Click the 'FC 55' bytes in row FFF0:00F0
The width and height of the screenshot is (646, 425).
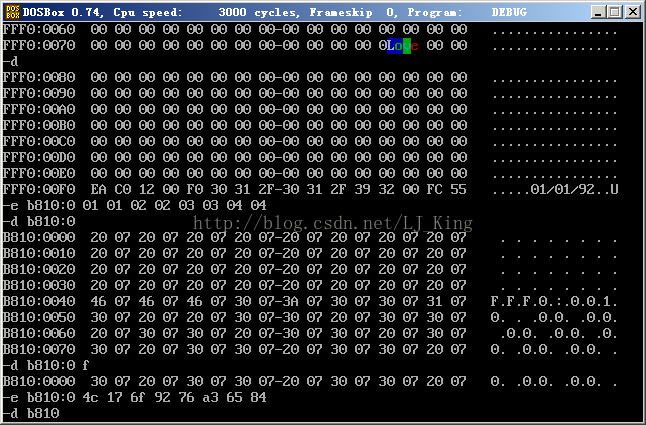(446, 189)
